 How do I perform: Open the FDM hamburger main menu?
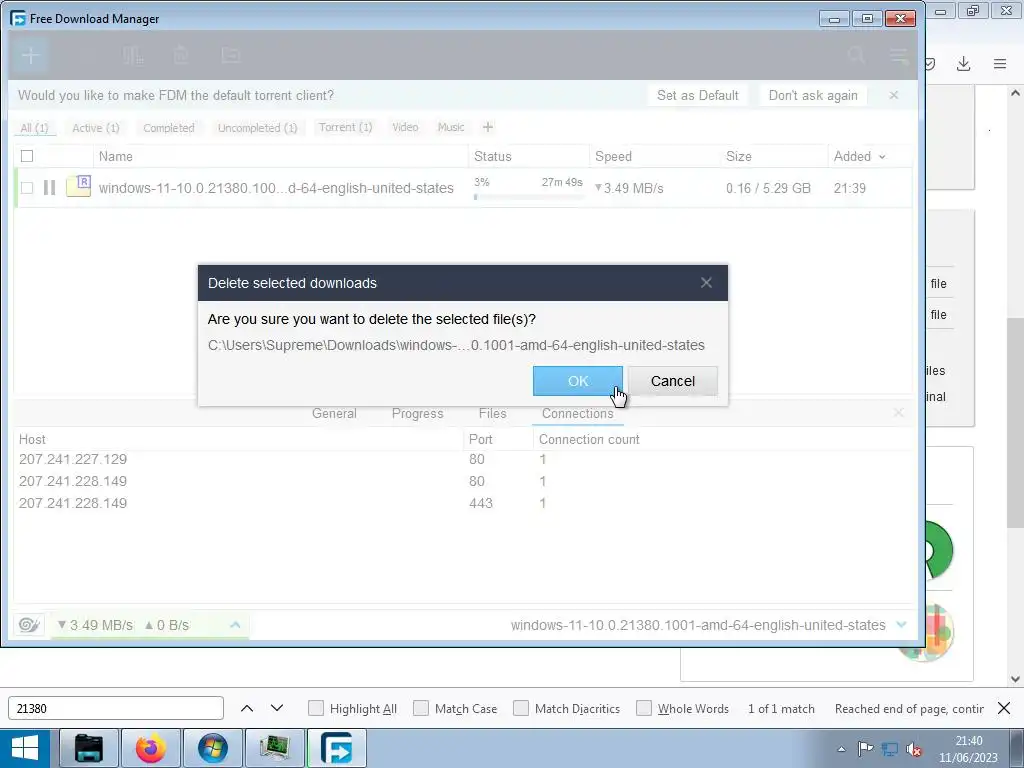(x=899, y=56)
